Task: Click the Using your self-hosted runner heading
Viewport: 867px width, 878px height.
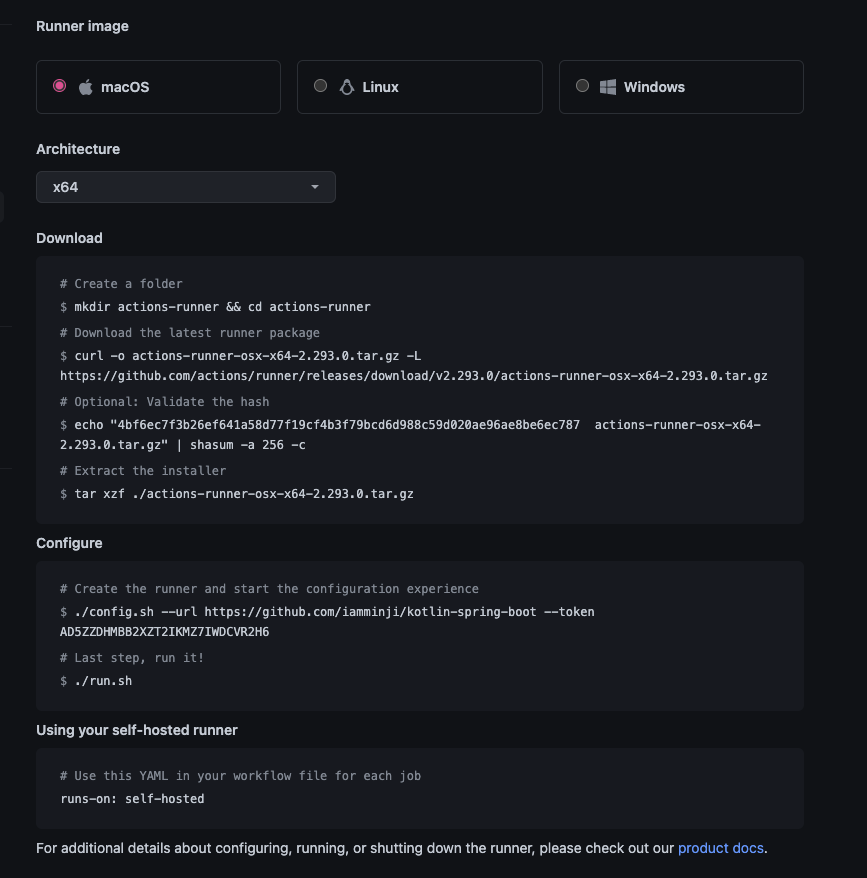Action: [x=137, y=730]
